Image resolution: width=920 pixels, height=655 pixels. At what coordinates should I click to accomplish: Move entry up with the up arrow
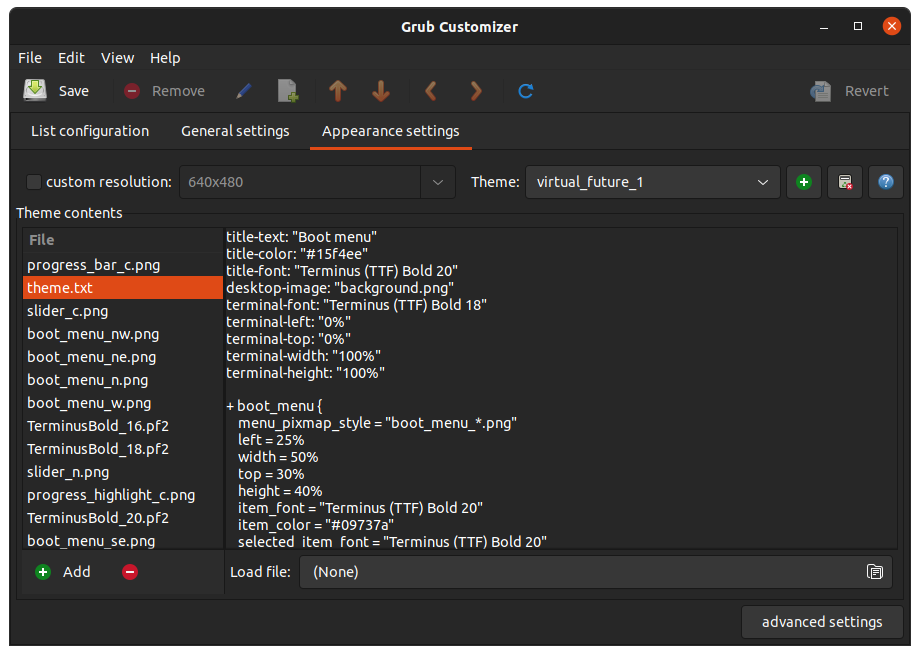(x=337, y=91)
